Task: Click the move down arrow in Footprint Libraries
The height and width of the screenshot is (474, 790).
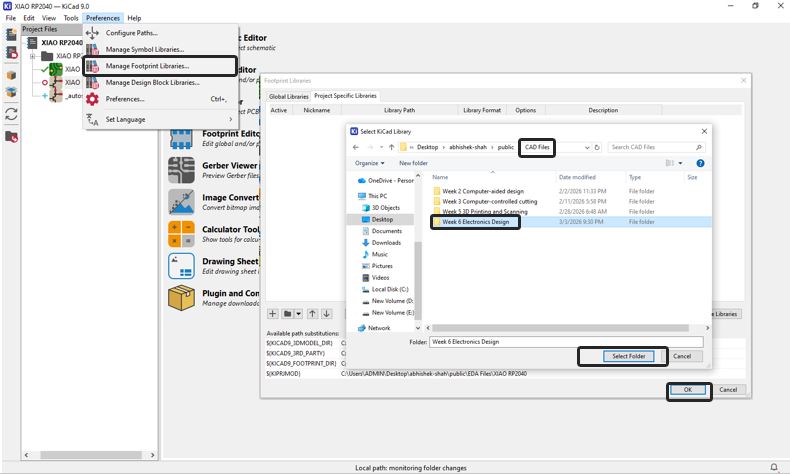Action: tap(326, 314)
